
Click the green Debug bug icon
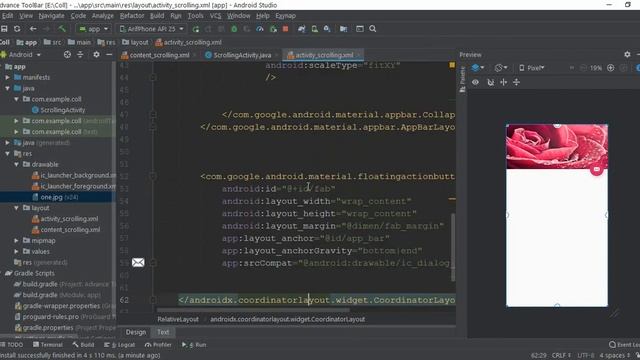tap(234, 29)
